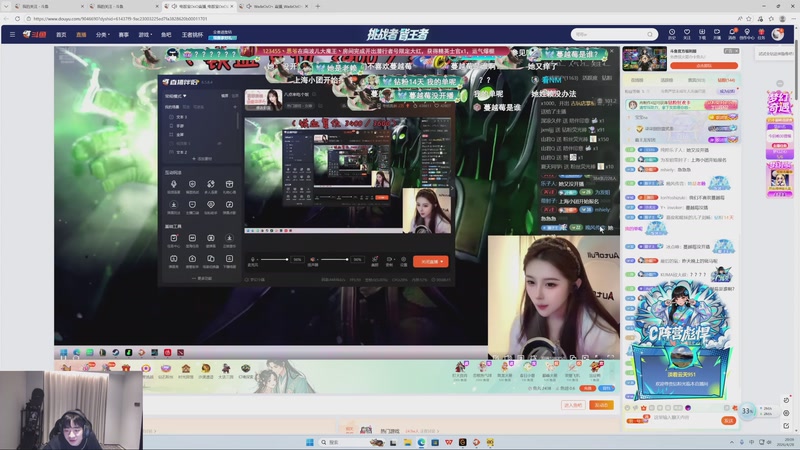The height and width of the screenshot is (450, 800).
Task: Open the 创作中心 lightbulb icon
Action: point(747,34)
